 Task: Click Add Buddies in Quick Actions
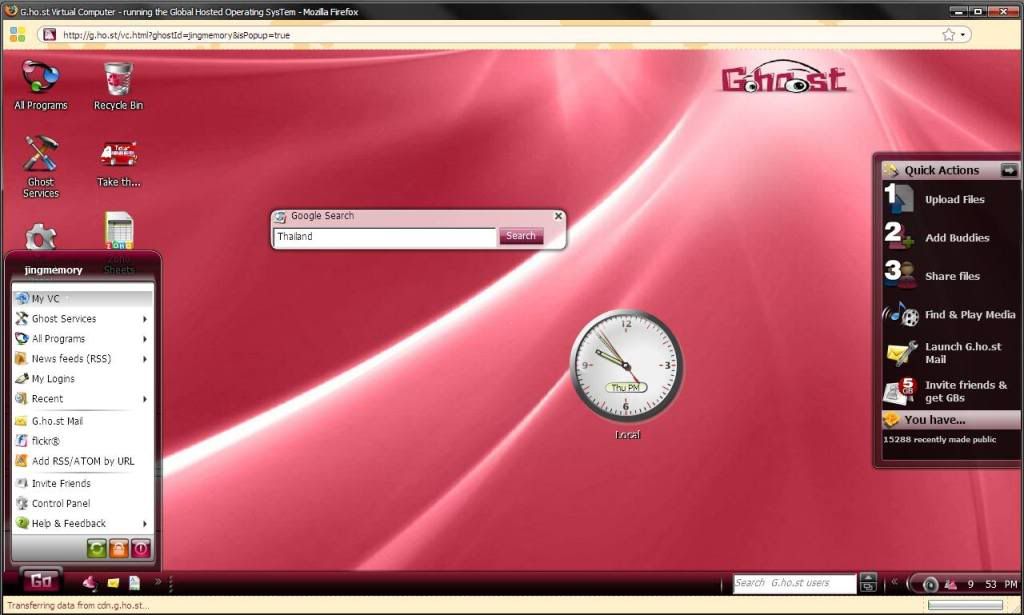[957, 238]
